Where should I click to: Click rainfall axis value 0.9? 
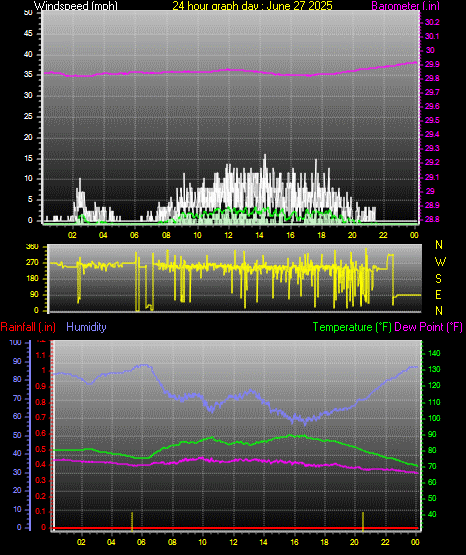[41, 386]
